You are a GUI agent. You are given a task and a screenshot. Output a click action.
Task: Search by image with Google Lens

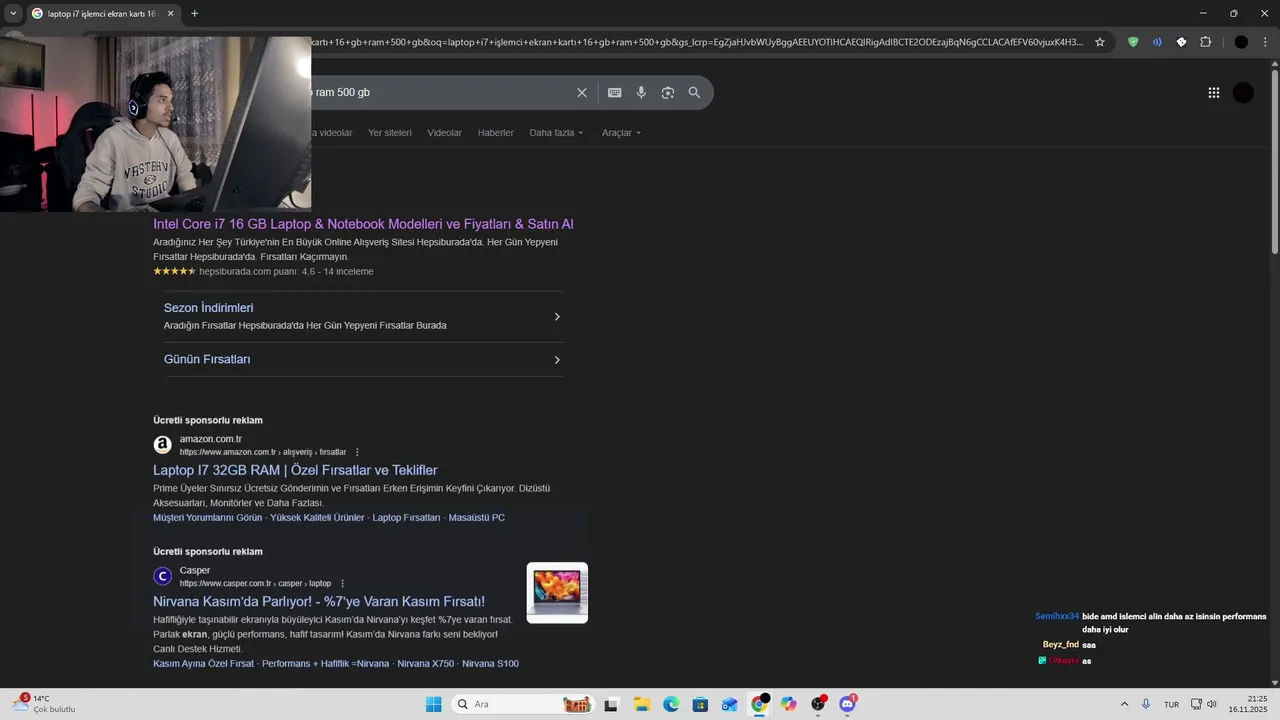click(668, 92)
